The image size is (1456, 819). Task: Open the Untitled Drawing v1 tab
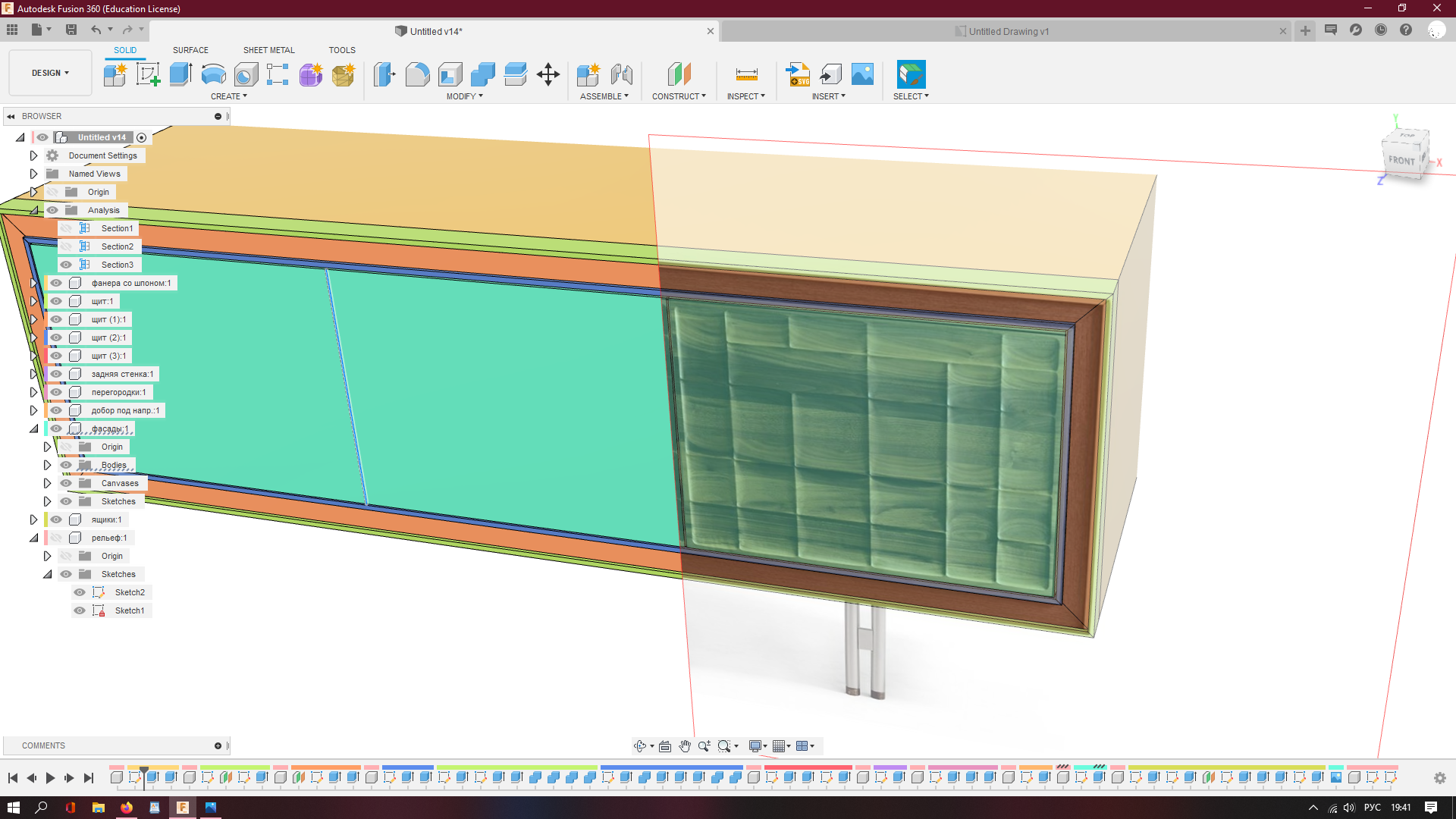[1009, 31]
